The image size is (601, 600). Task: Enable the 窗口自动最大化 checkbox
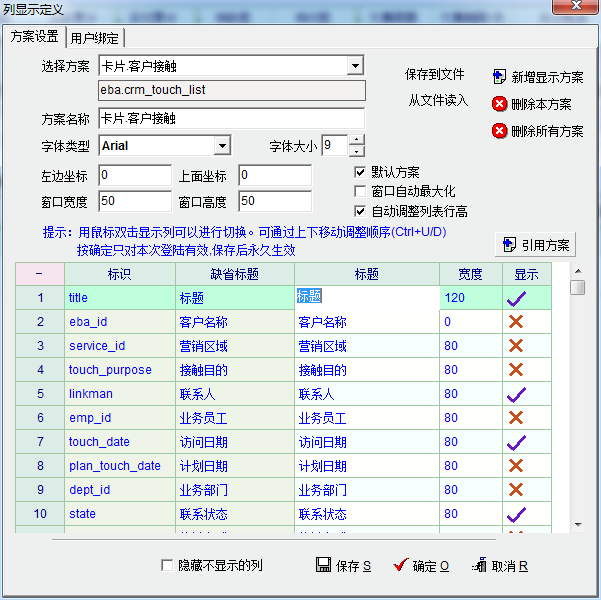click(360, 191)
